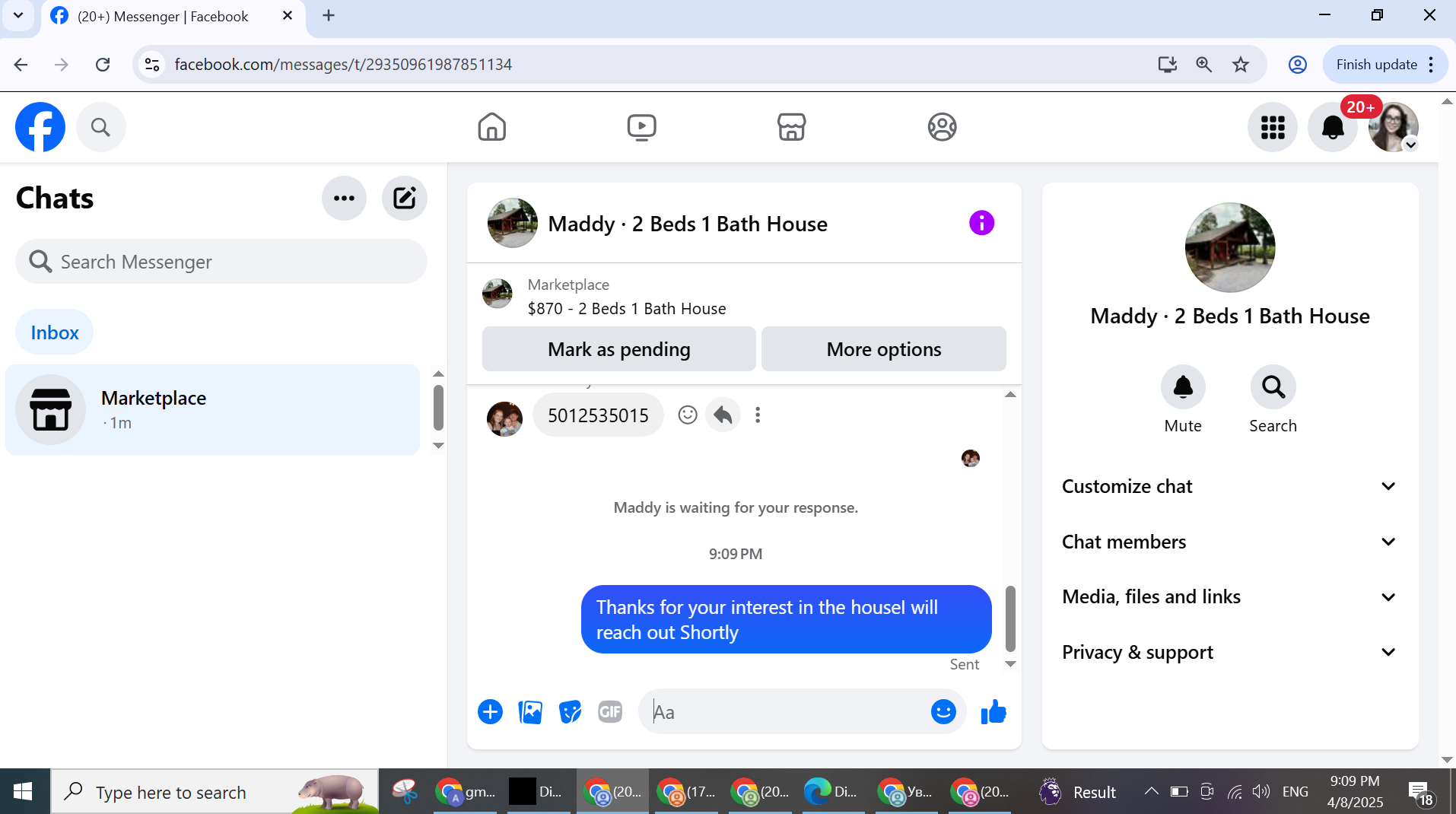Open the Facebook menu grid icon
Image resolution: width=1456 pixels, height=814 pixels.
[1273, 127]
